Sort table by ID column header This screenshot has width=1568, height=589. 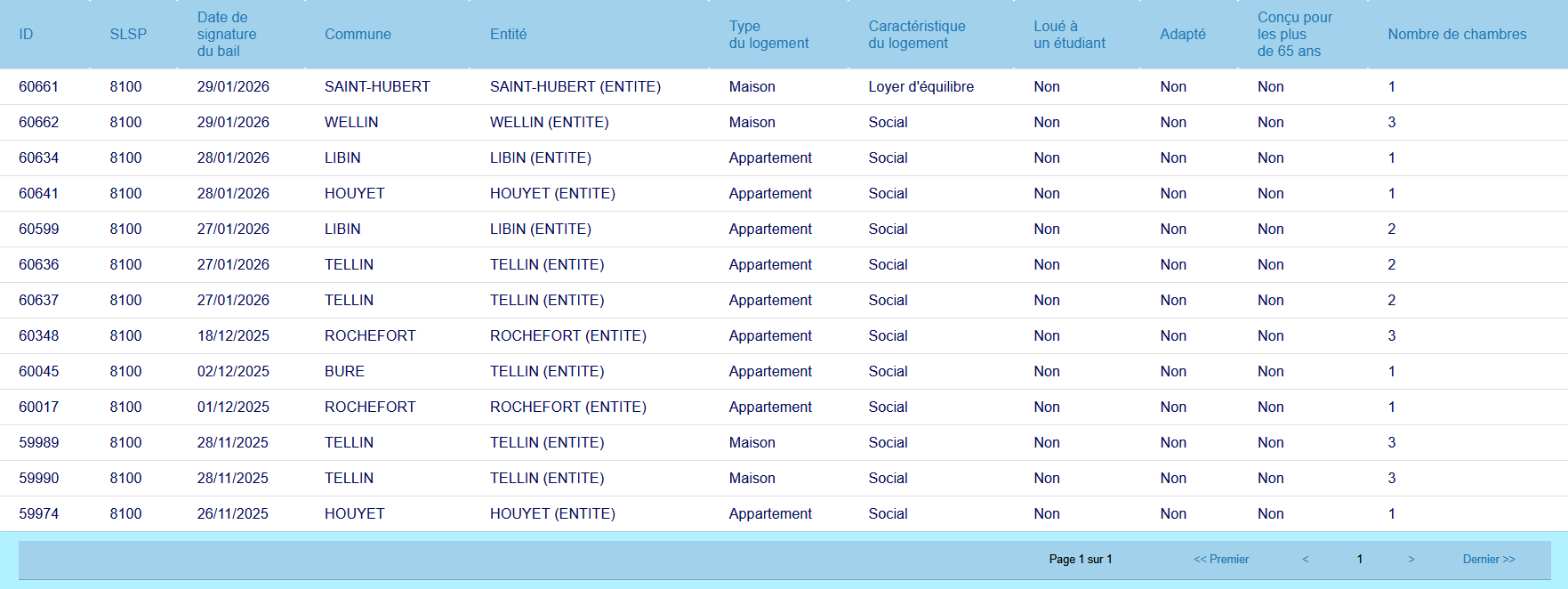(x=26, y=35)
